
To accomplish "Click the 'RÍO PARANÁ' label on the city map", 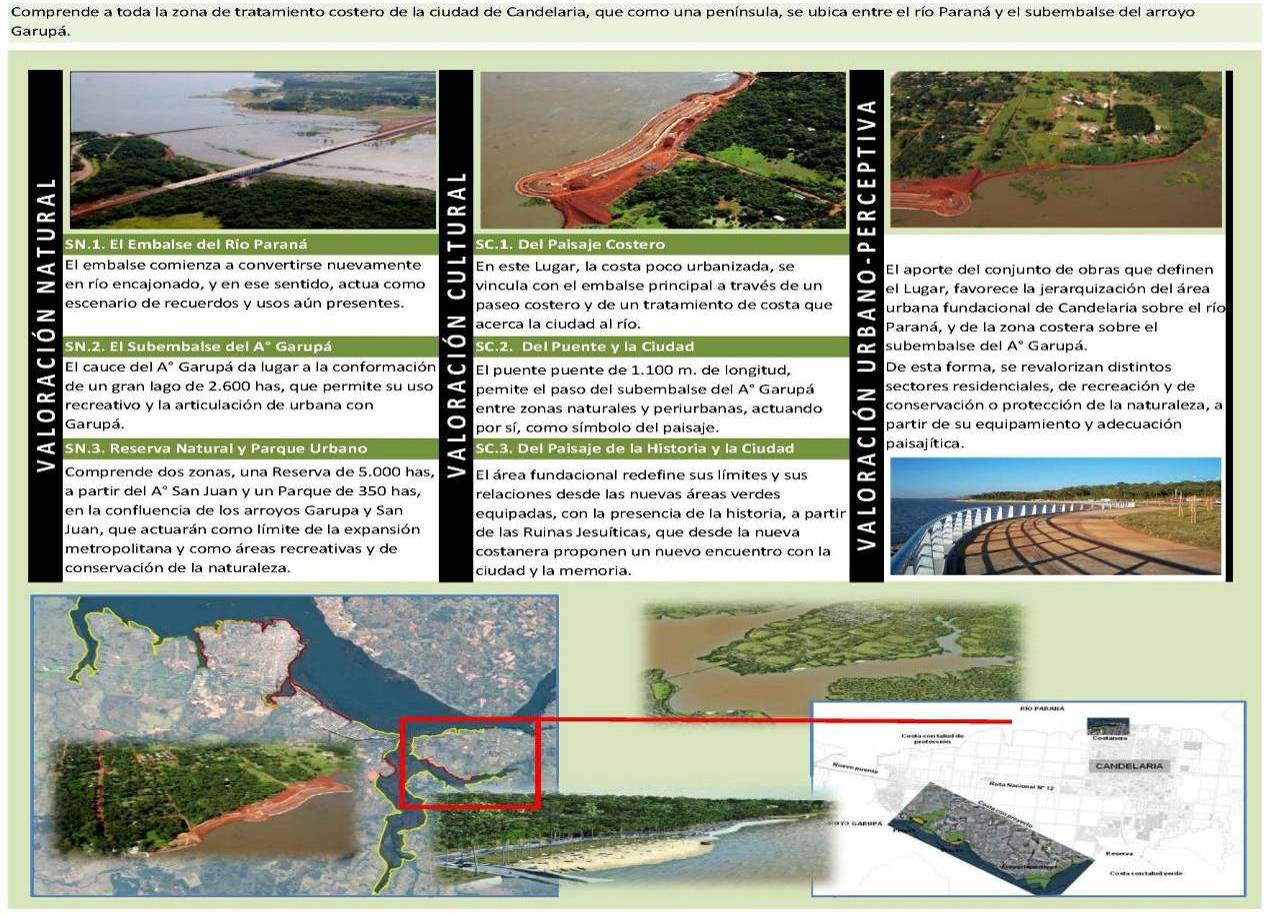I will pyautogui.click(x=1041, y=708).
